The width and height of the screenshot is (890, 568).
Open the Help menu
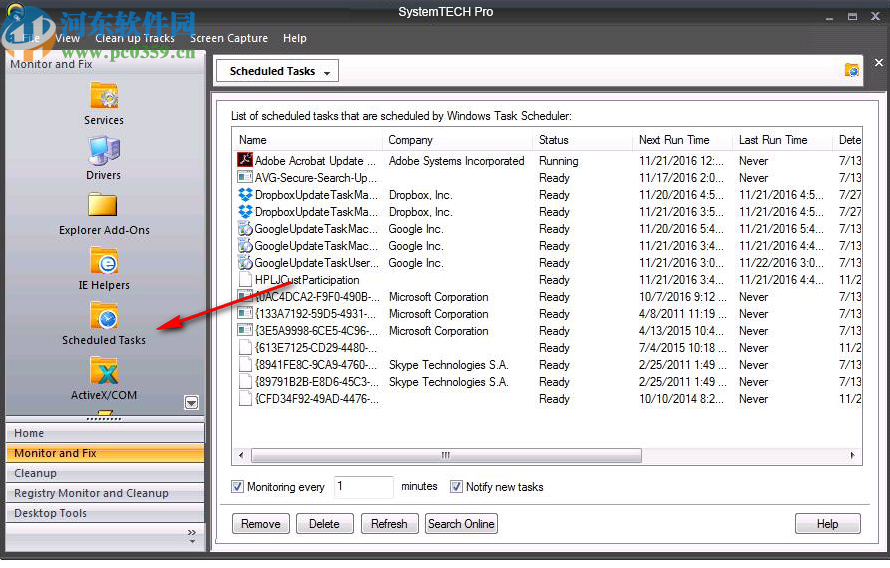pyautogui.click(x=295, y=38)
